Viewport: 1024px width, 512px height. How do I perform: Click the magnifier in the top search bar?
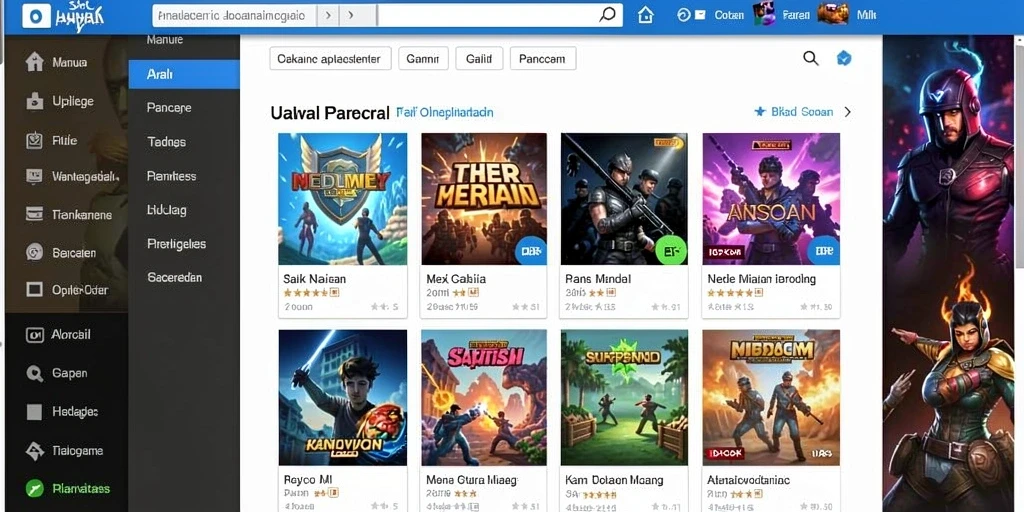[x=607, y=14]
